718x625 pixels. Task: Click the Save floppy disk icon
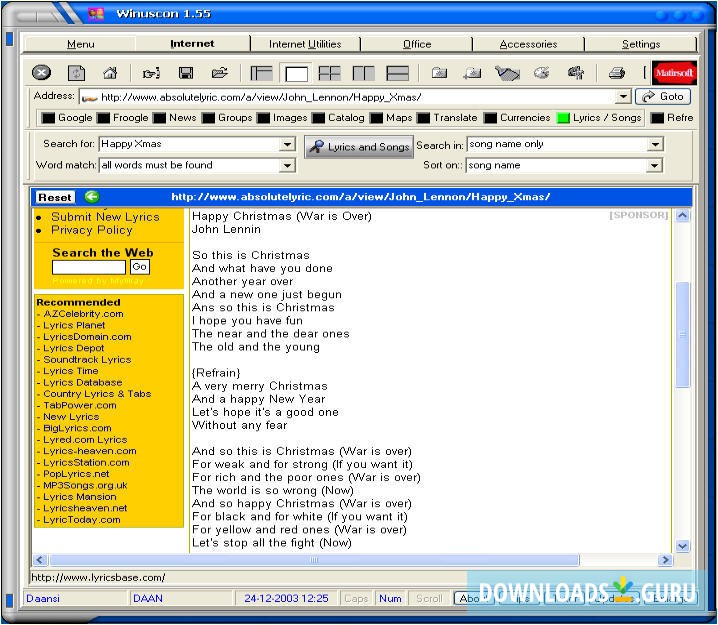(x=185, y=73)
